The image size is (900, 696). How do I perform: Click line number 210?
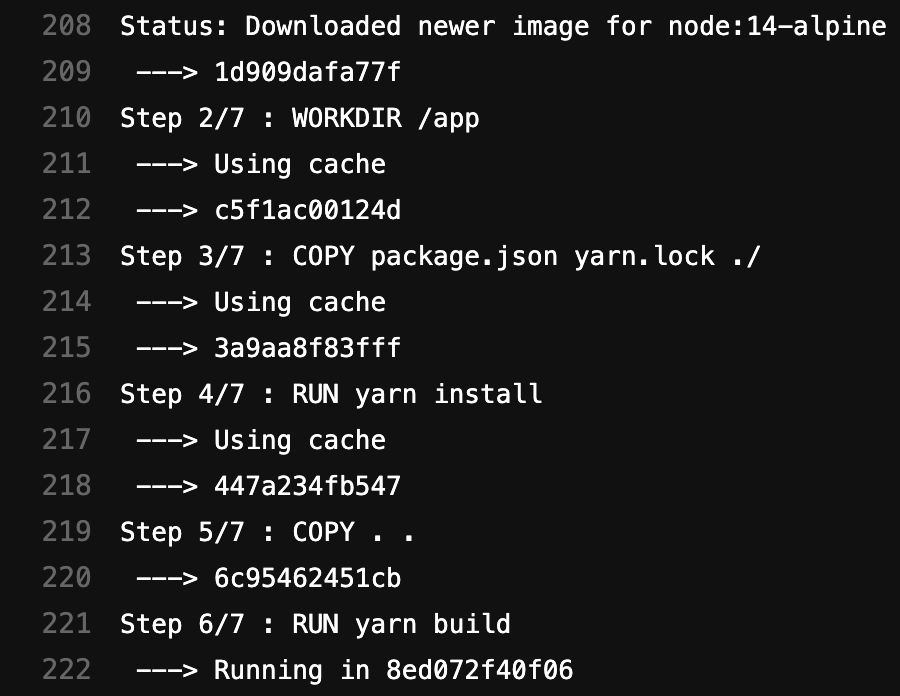[x=66, y=118]
